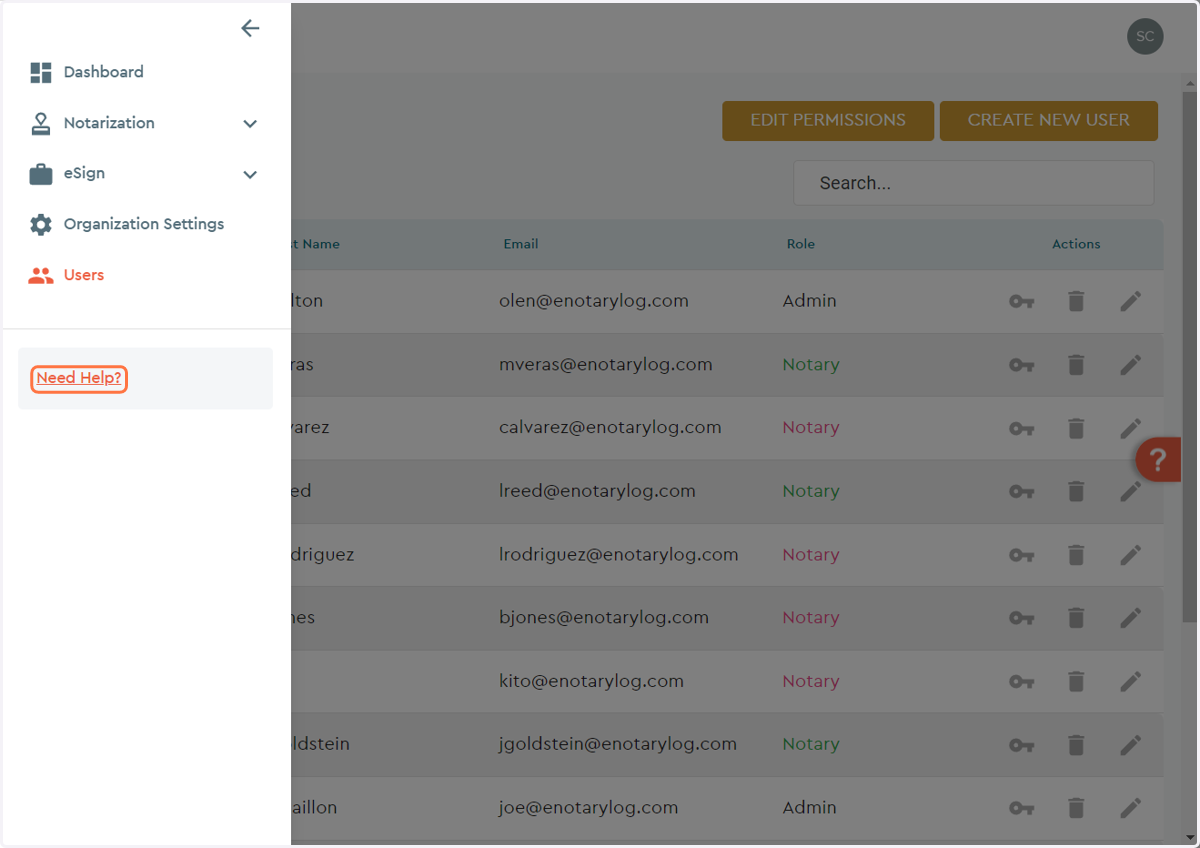The height and width of the screenshot is (848, 1200).
Task: Delete user kito@enotarylog.com via trash icon
Action: [x=1076, y=681]
